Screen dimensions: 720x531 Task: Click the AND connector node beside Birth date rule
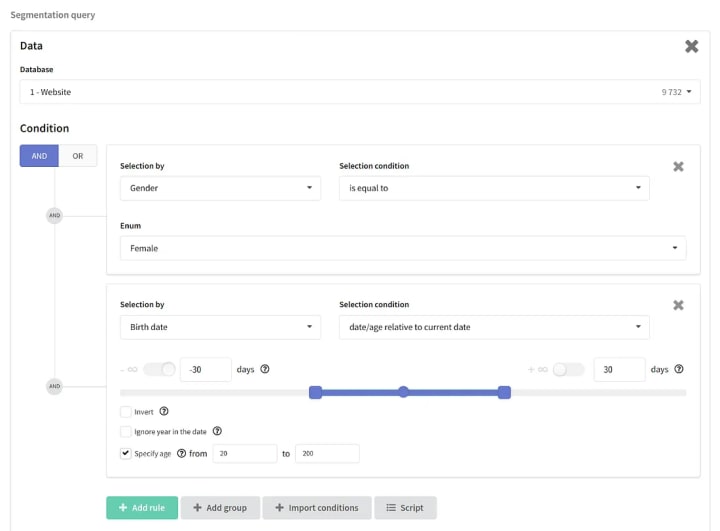tap(55, 386)
